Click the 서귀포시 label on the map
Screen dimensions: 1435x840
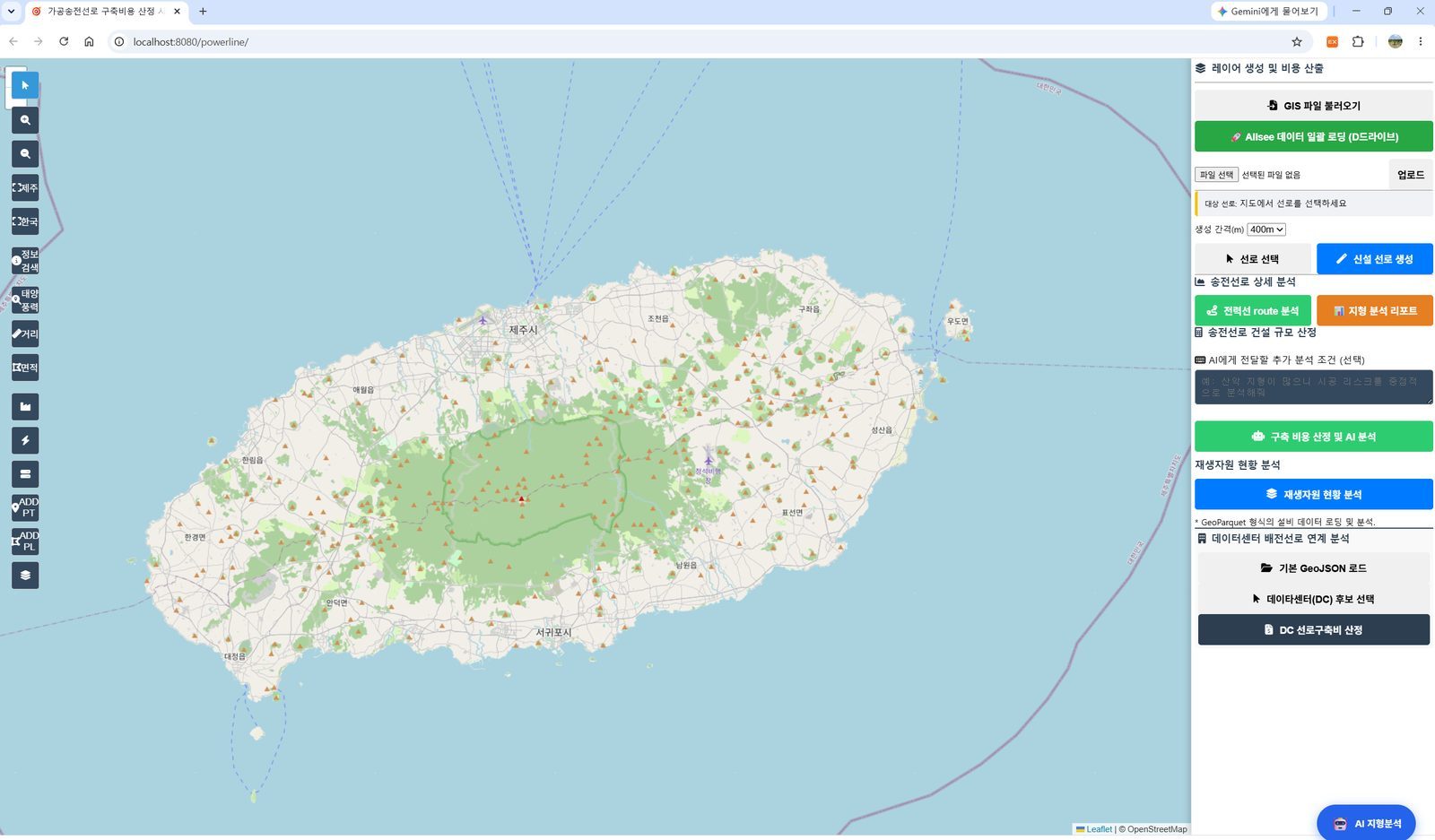coord(553,632)
